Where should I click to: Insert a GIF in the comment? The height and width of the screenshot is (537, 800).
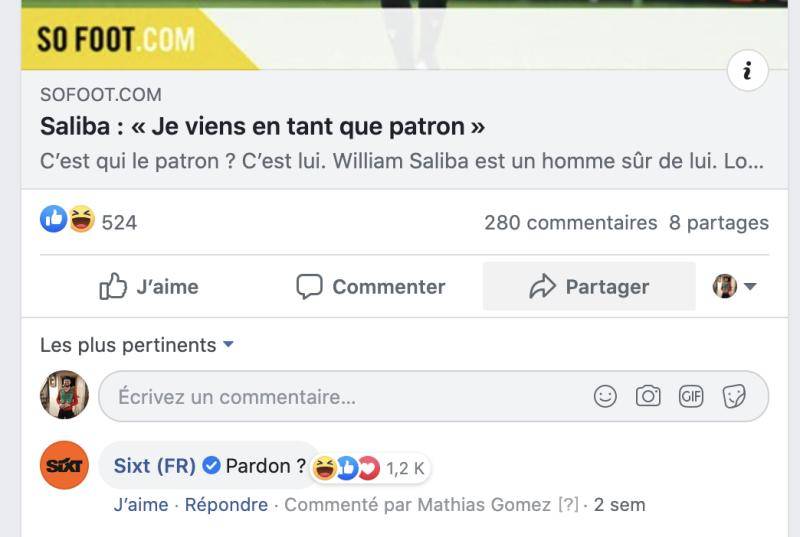pos(691,397)
